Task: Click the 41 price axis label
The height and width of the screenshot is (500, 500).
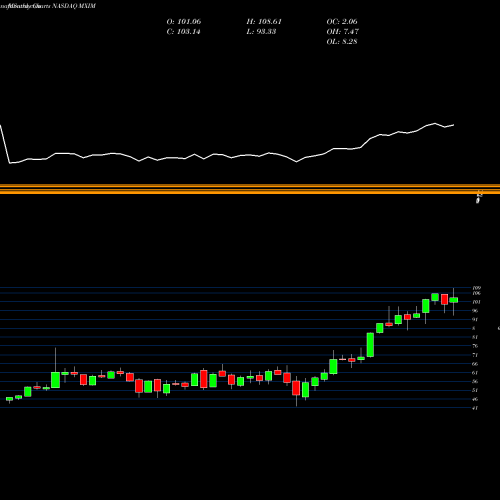Action: click(x=475, y=408)
